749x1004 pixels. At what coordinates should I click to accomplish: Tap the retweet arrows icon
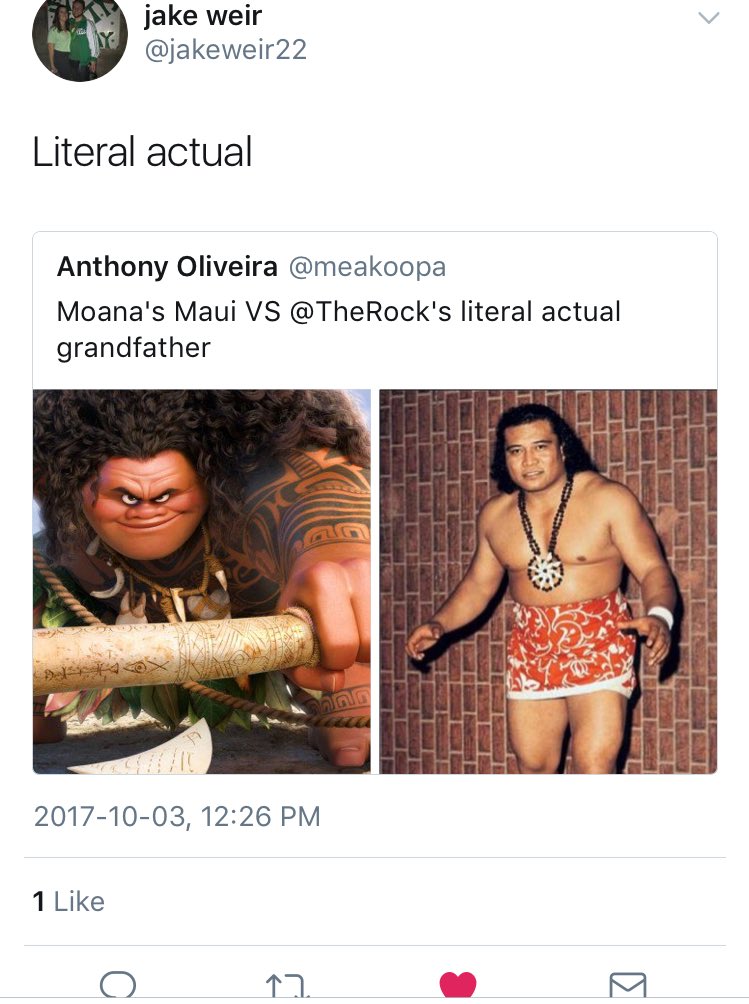coord(287,985)
